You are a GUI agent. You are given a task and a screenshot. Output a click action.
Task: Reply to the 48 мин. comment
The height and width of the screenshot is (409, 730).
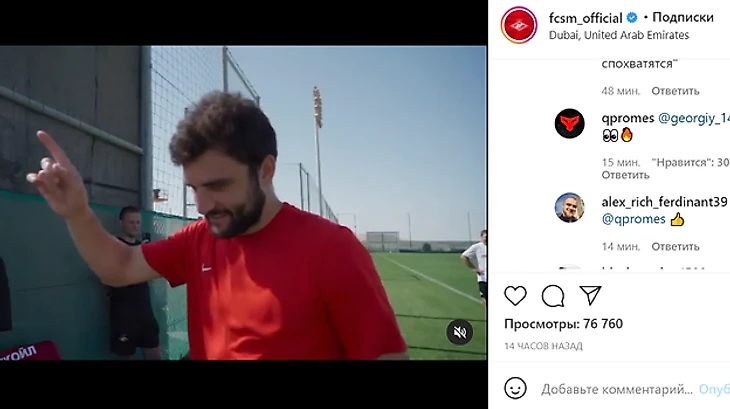[x=675, y=91]
